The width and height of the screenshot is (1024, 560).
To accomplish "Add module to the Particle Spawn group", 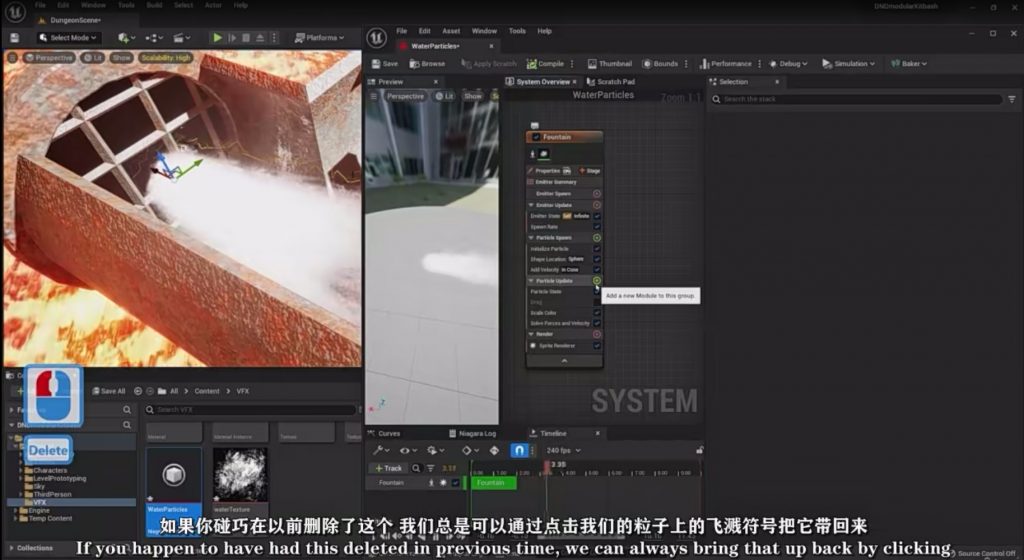I will click(x=597, y=238).
